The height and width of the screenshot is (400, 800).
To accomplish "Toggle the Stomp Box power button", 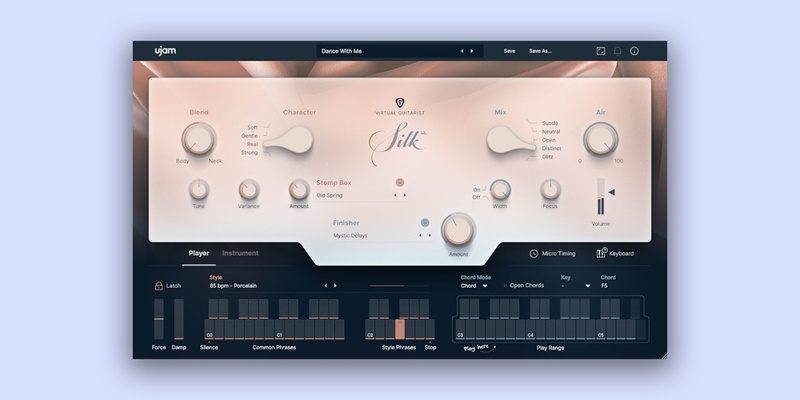I will pos(400,182).
